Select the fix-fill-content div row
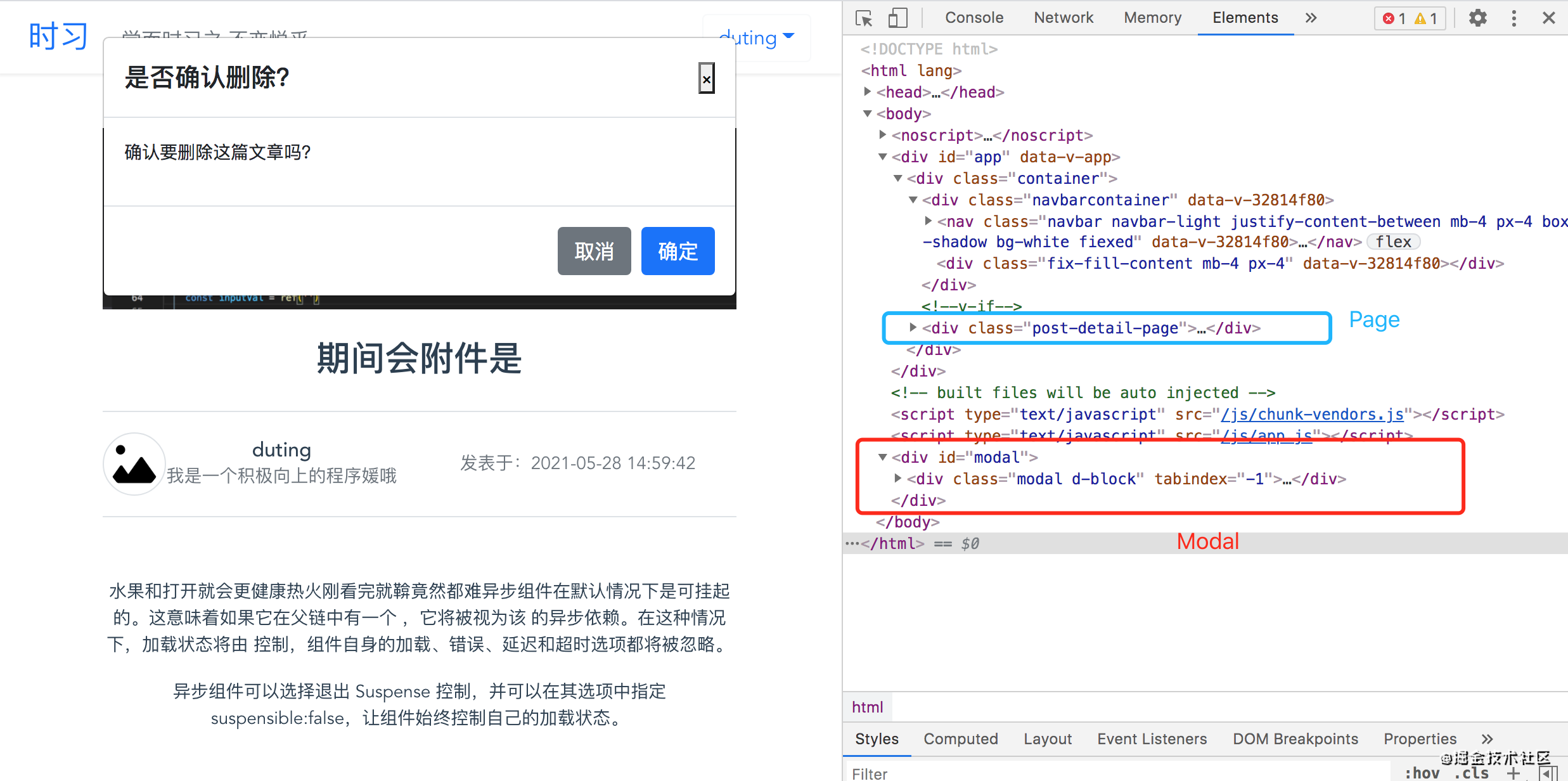The width and height of the screenshot is (1568, 781). (1221, 263)
